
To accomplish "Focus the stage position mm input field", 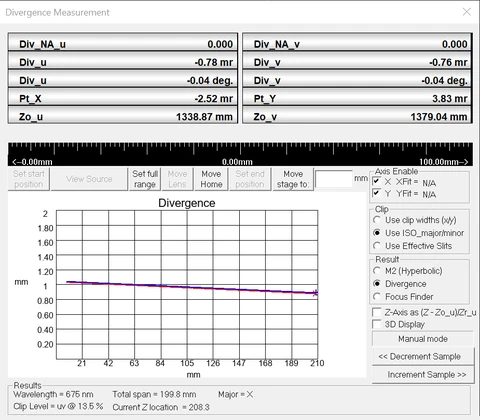I will point(334,179).
